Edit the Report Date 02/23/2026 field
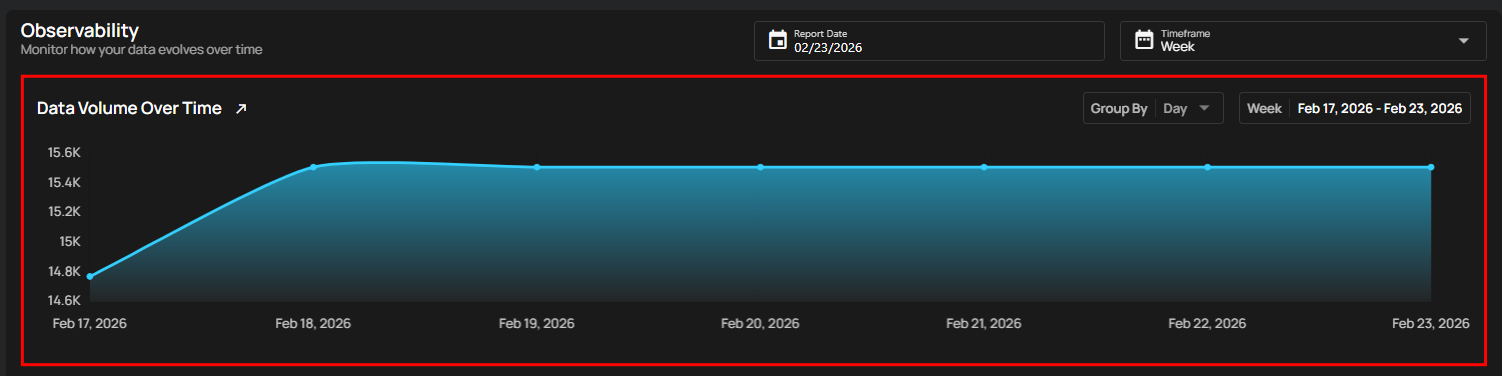This screenshot has height=376, width=1502. pyautogui.click(x=929, y=41)
